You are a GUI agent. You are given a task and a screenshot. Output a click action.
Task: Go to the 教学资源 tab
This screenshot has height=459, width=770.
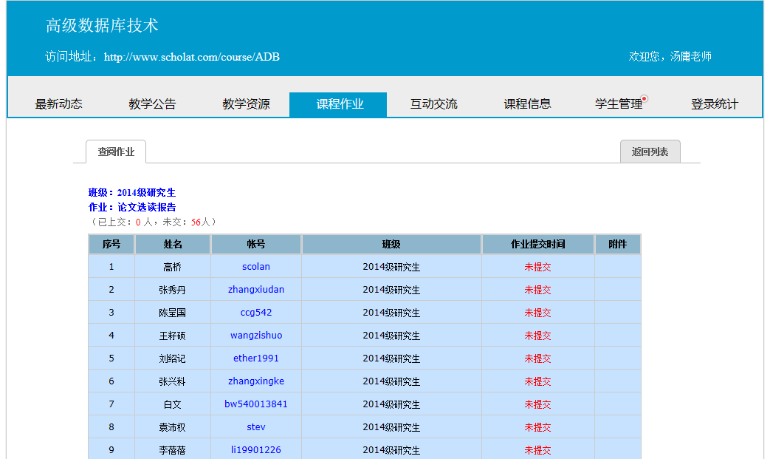tap(246, 104)
